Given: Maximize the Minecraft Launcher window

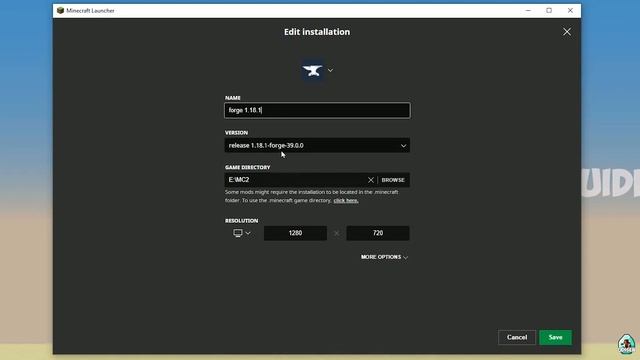Looking at the screenshot, I should click(549, 11).
